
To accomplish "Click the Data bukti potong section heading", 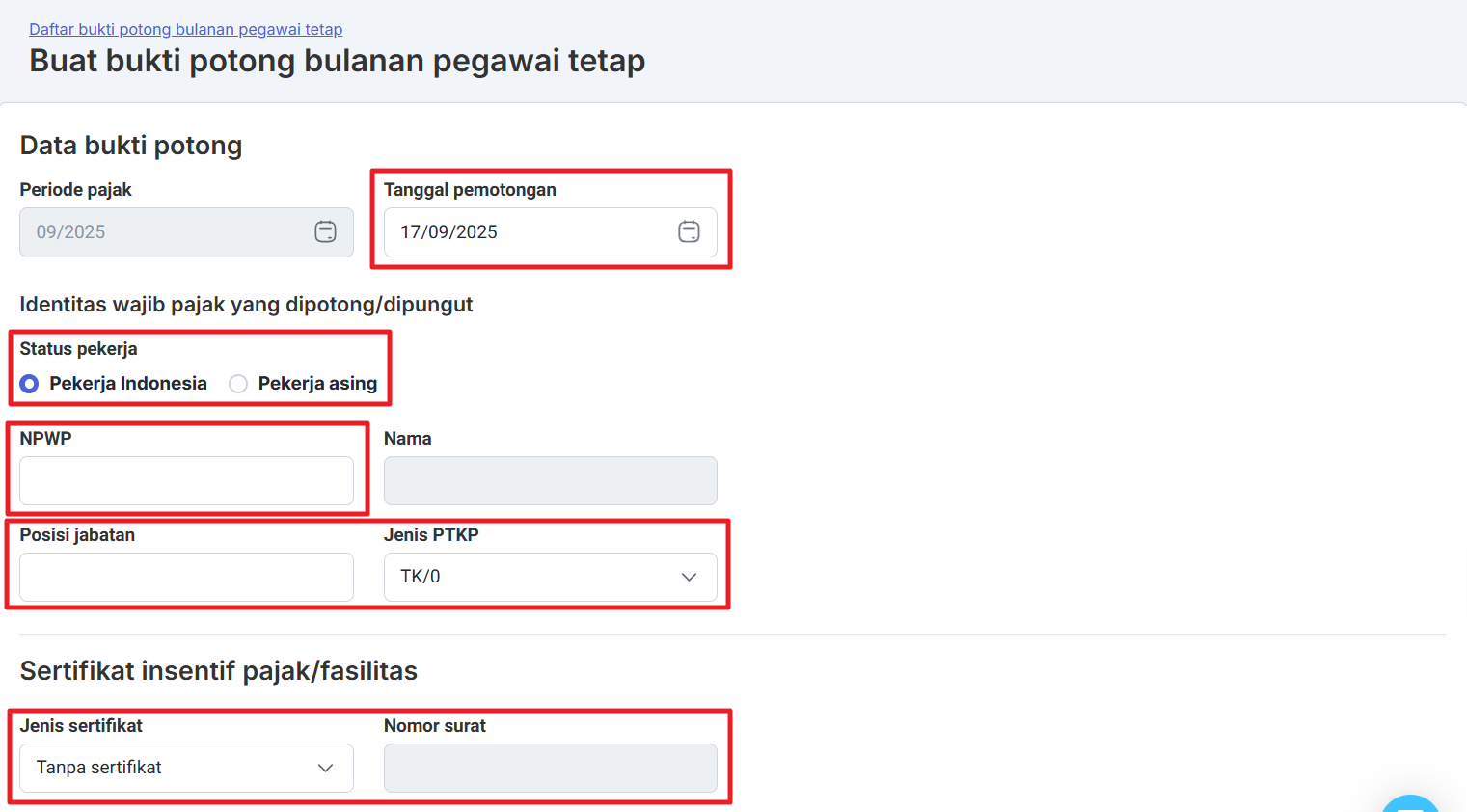I will point(131,146).
